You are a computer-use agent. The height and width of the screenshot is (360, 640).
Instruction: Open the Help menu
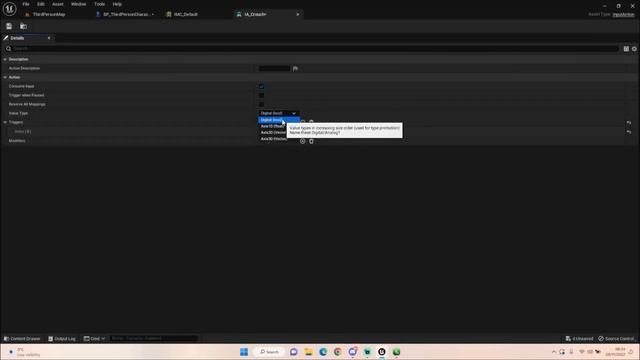click(117, 4)
